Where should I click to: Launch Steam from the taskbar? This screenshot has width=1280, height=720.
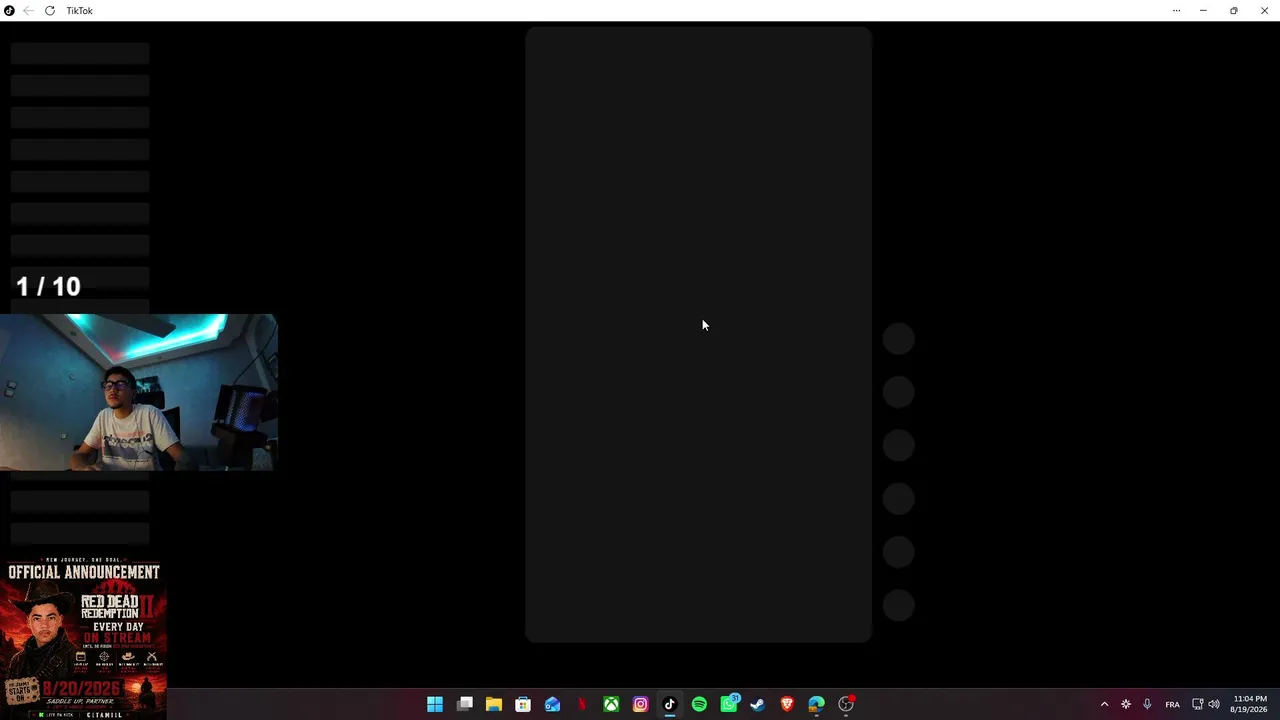(x=758, y=704)
